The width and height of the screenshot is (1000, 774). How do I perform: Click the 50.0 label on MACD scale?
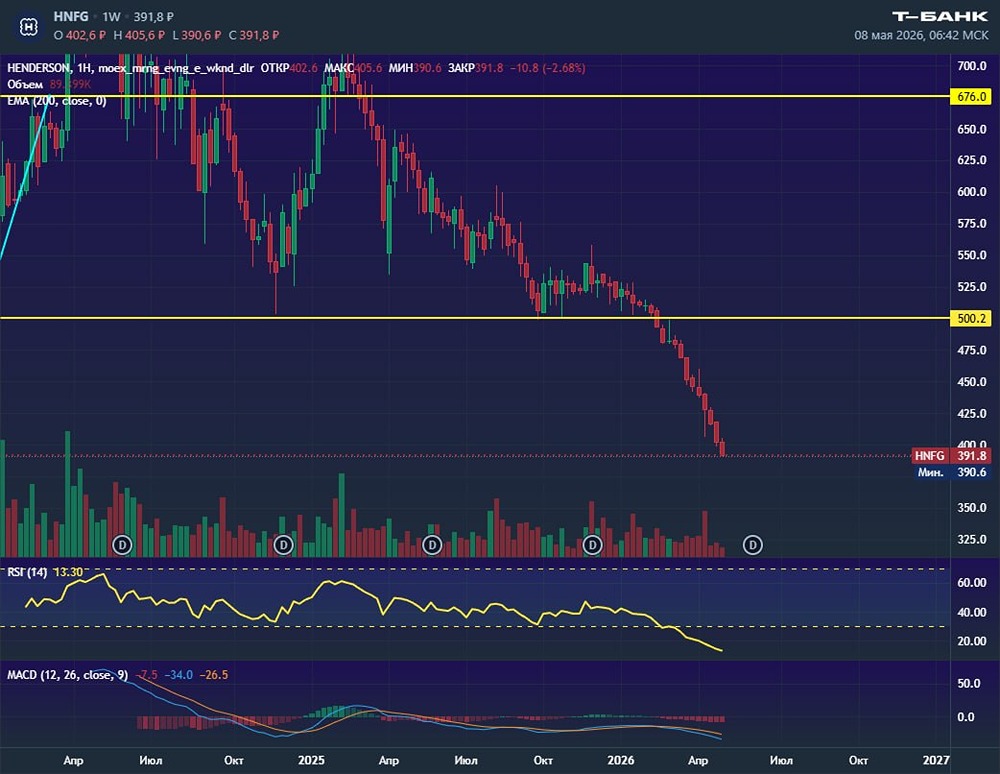pyautogui.click(x=969, y=683)
